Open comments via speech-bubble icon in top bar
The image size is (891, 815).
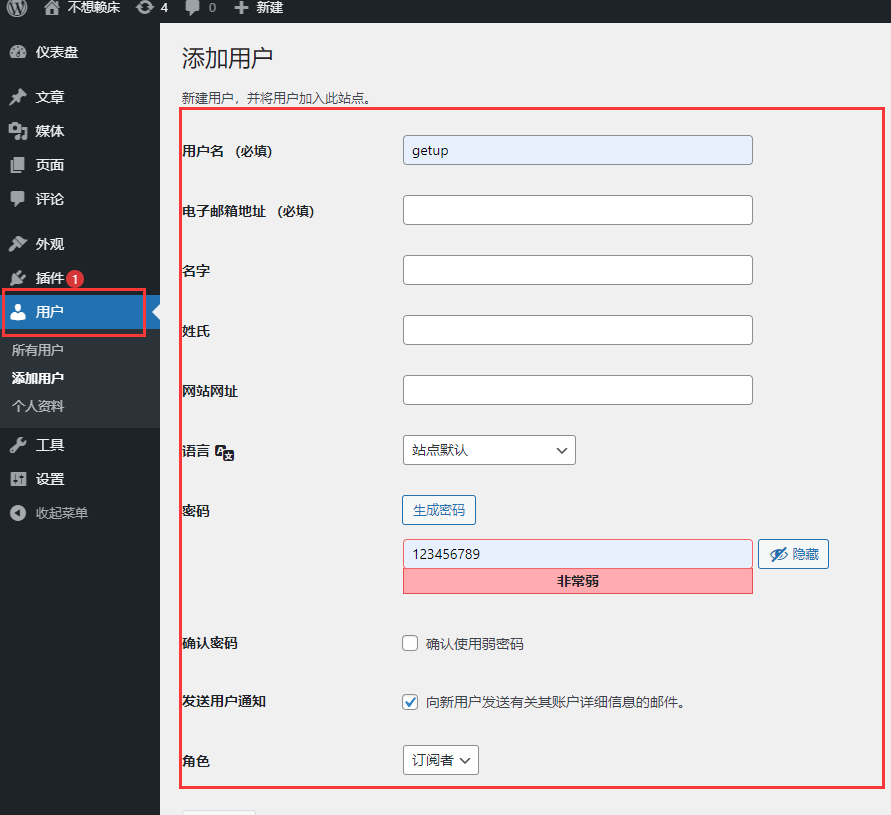point(193,9)
